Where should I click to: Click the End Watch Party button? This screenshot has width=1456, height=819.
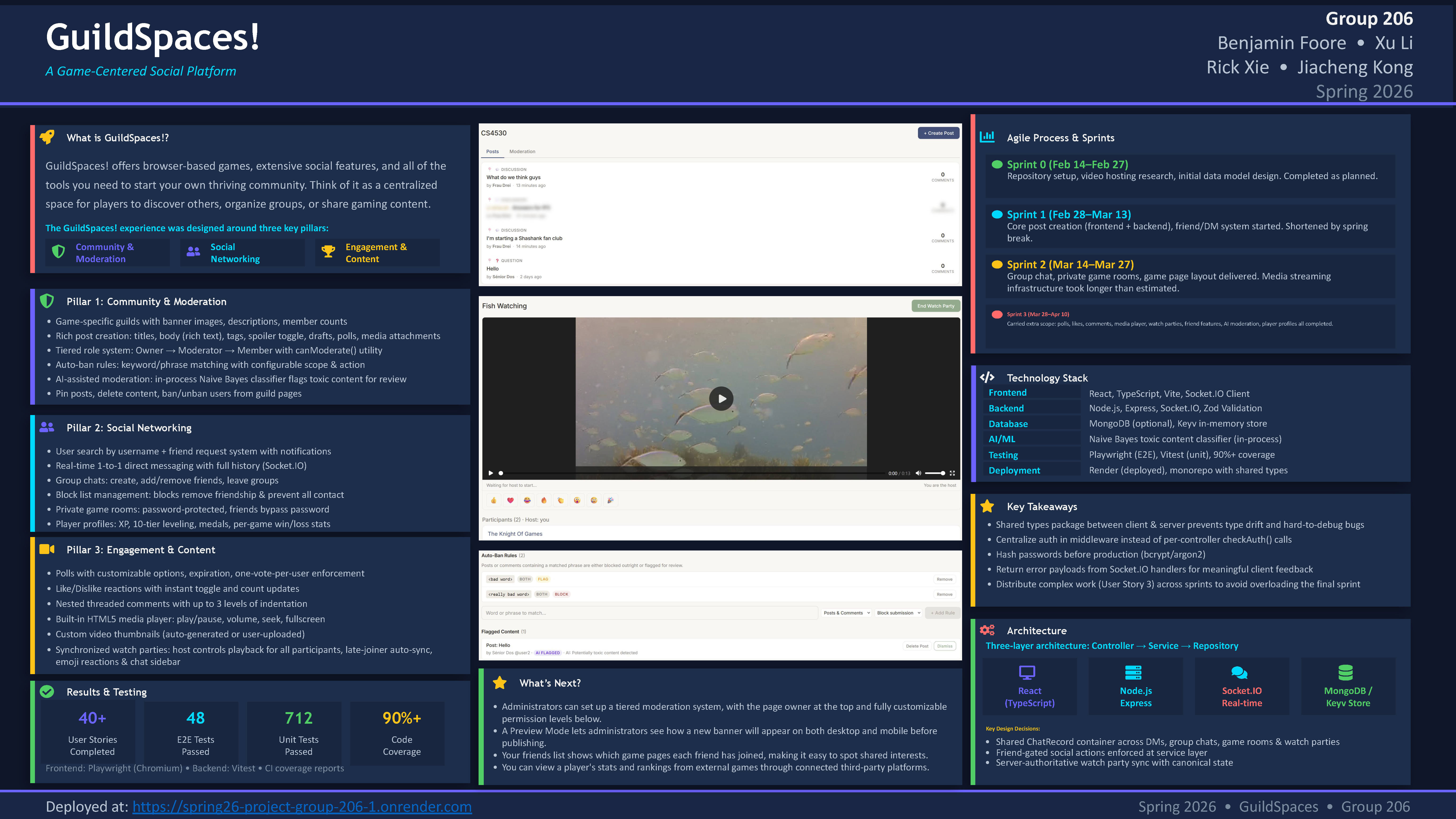pyautogui.click(x=935, y=306)
